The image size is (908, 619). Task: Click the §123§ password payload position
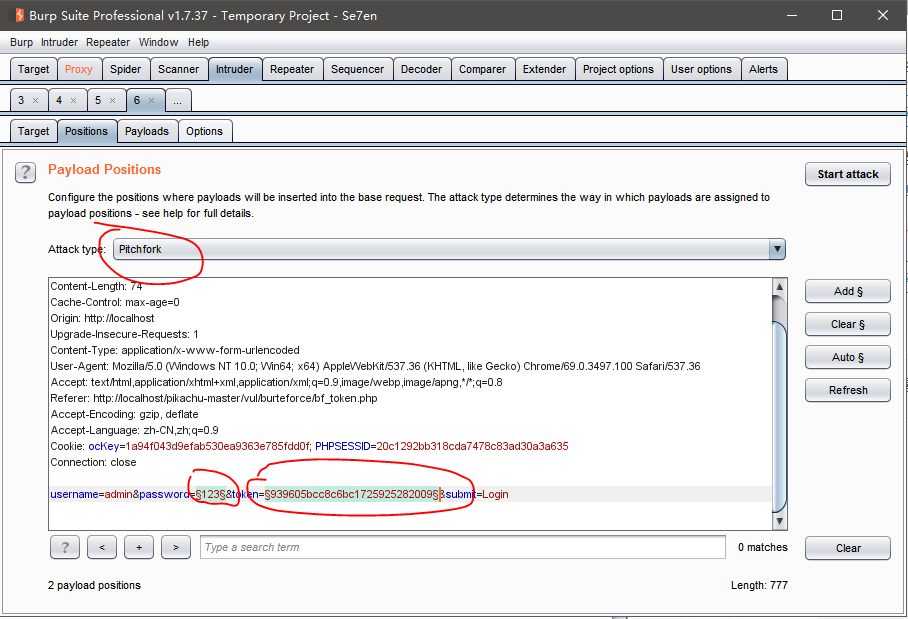tap(211, 495)
